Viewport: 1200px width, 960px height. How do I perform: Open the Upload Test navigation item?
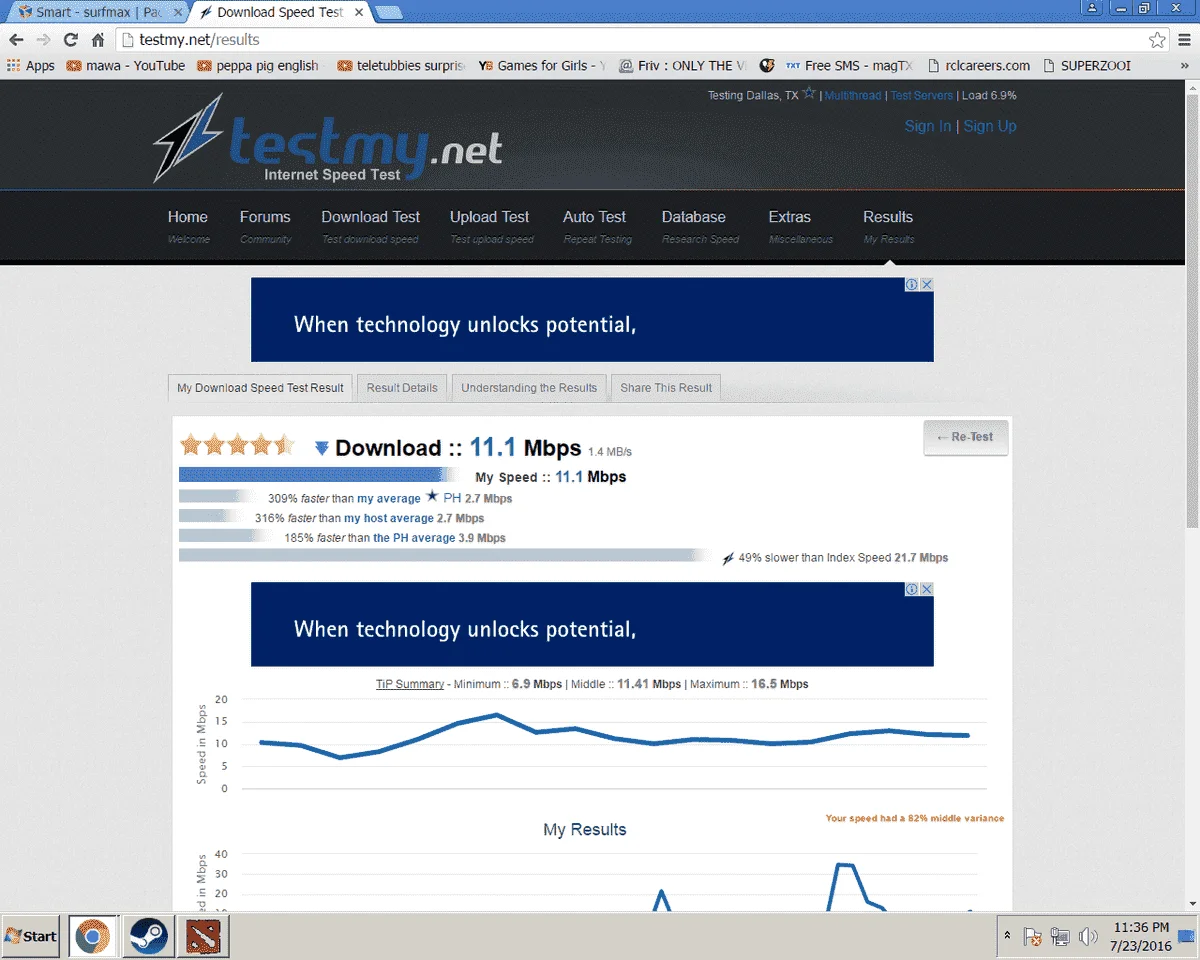point(490,226)
